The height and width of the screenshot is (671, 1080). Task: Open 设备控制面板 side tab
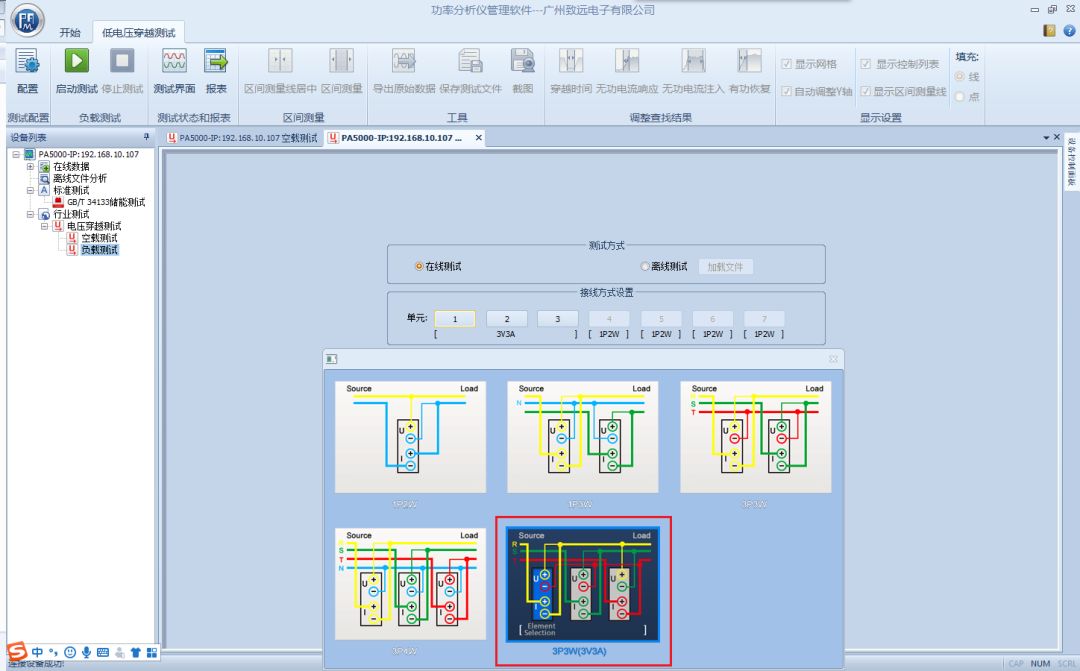[1072, 163]
